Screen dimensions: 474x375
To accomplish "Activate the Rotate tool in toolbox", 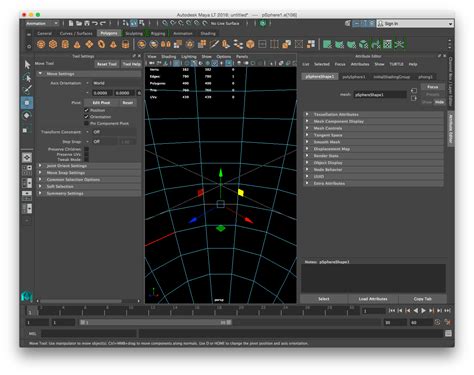I will coord(27,116).
